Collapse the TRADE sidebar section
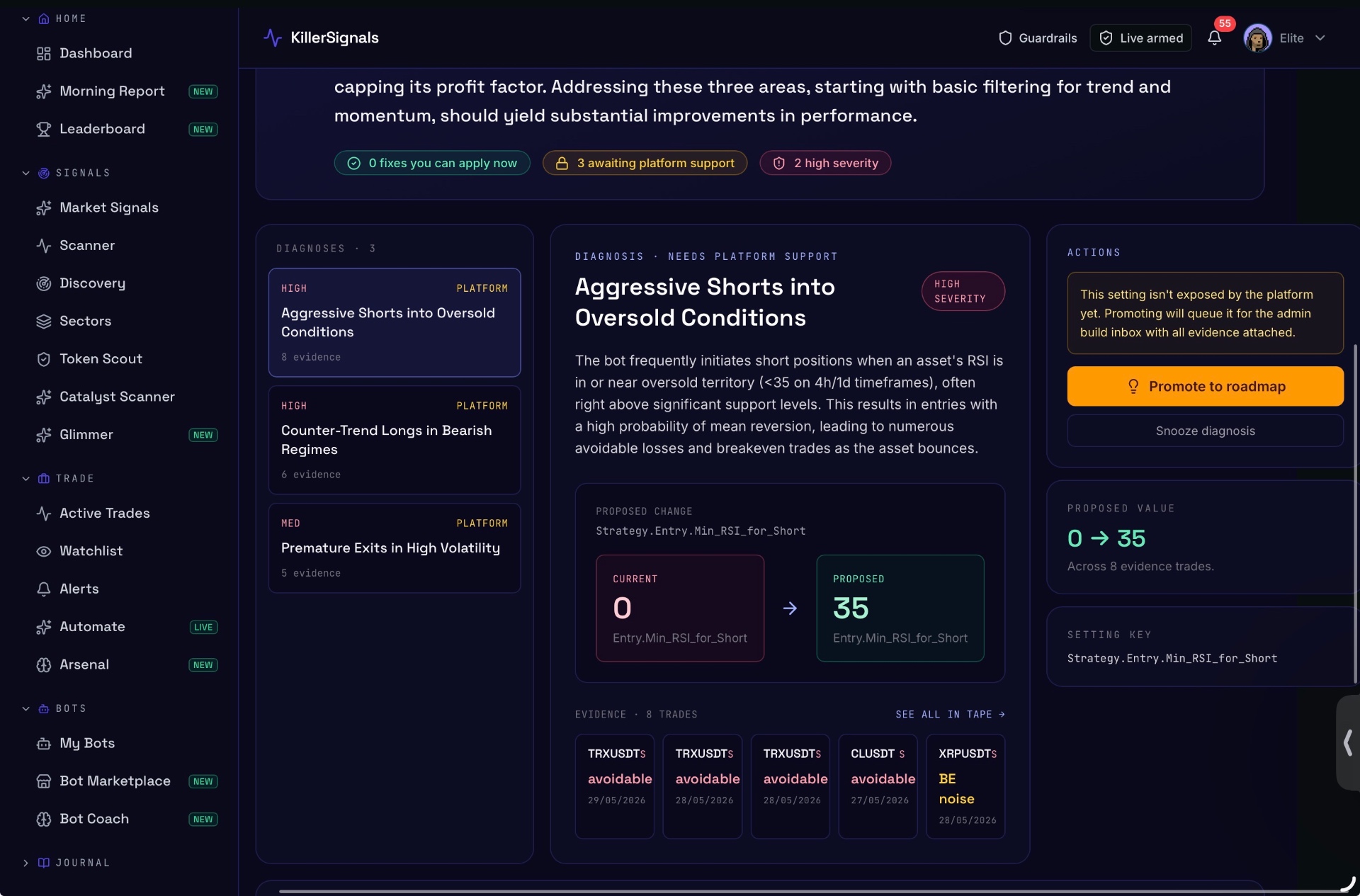Image resolution: width=1360 pixels, height=896 pixels. (x=26, y=479)
